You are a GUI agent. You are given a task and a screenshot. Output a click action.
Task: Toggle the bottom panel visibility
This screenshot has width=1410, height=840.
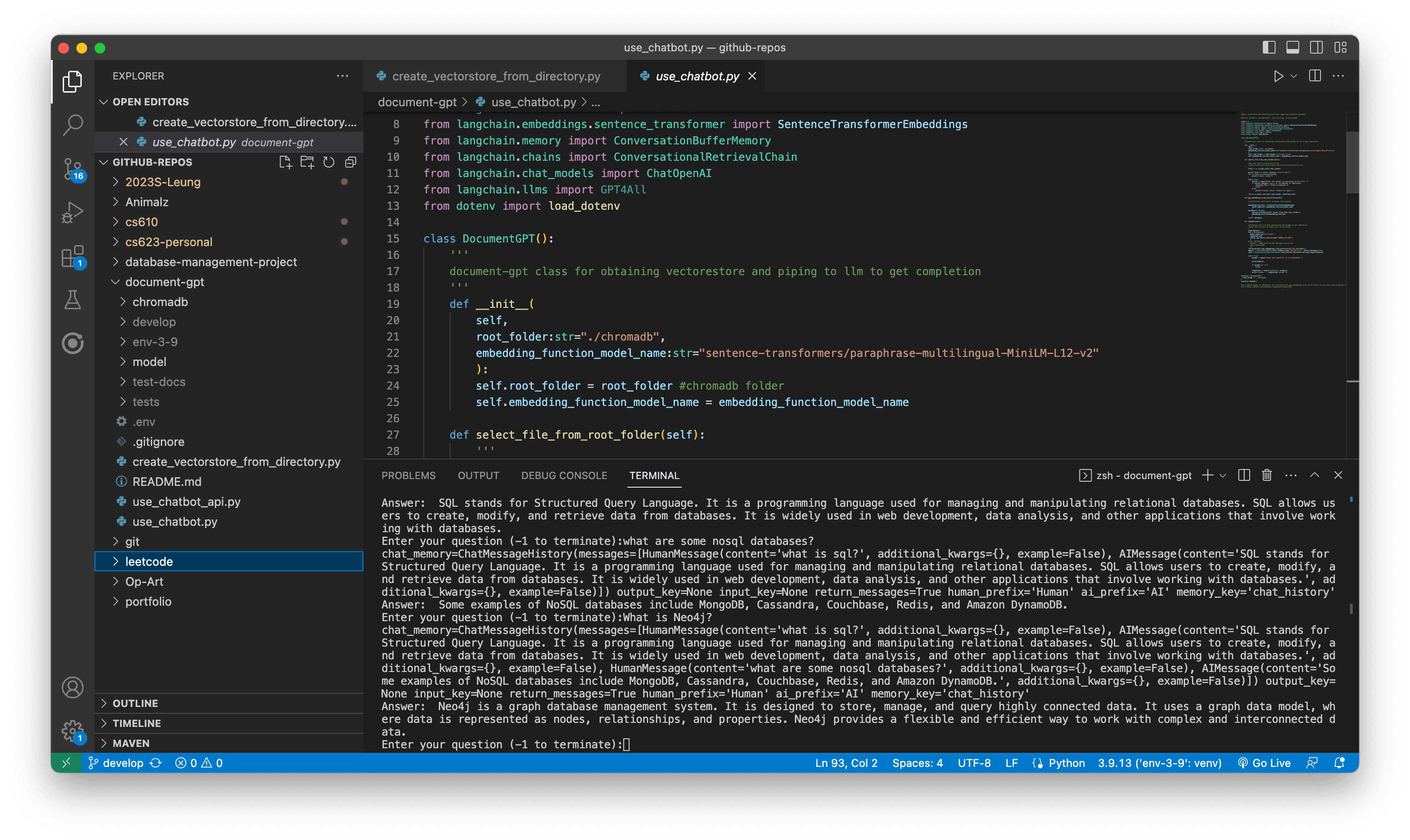coord(1293,48)
